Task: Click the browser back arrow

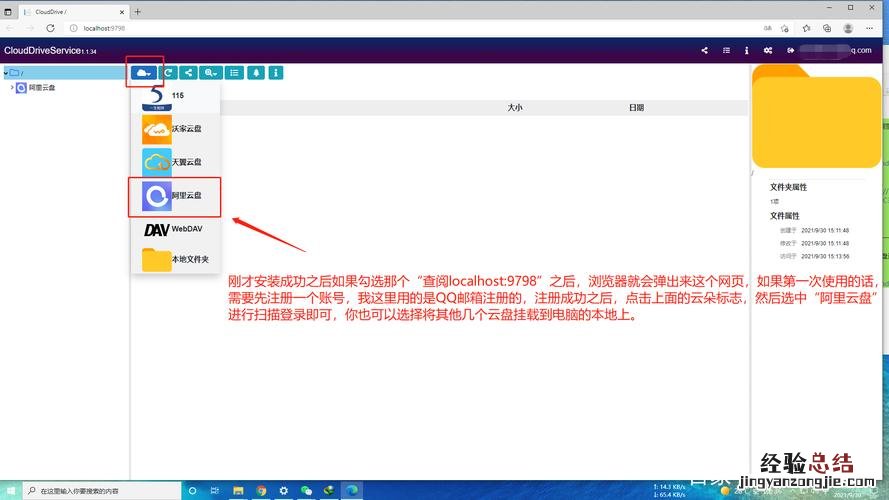Action: (x=10, y=28)
